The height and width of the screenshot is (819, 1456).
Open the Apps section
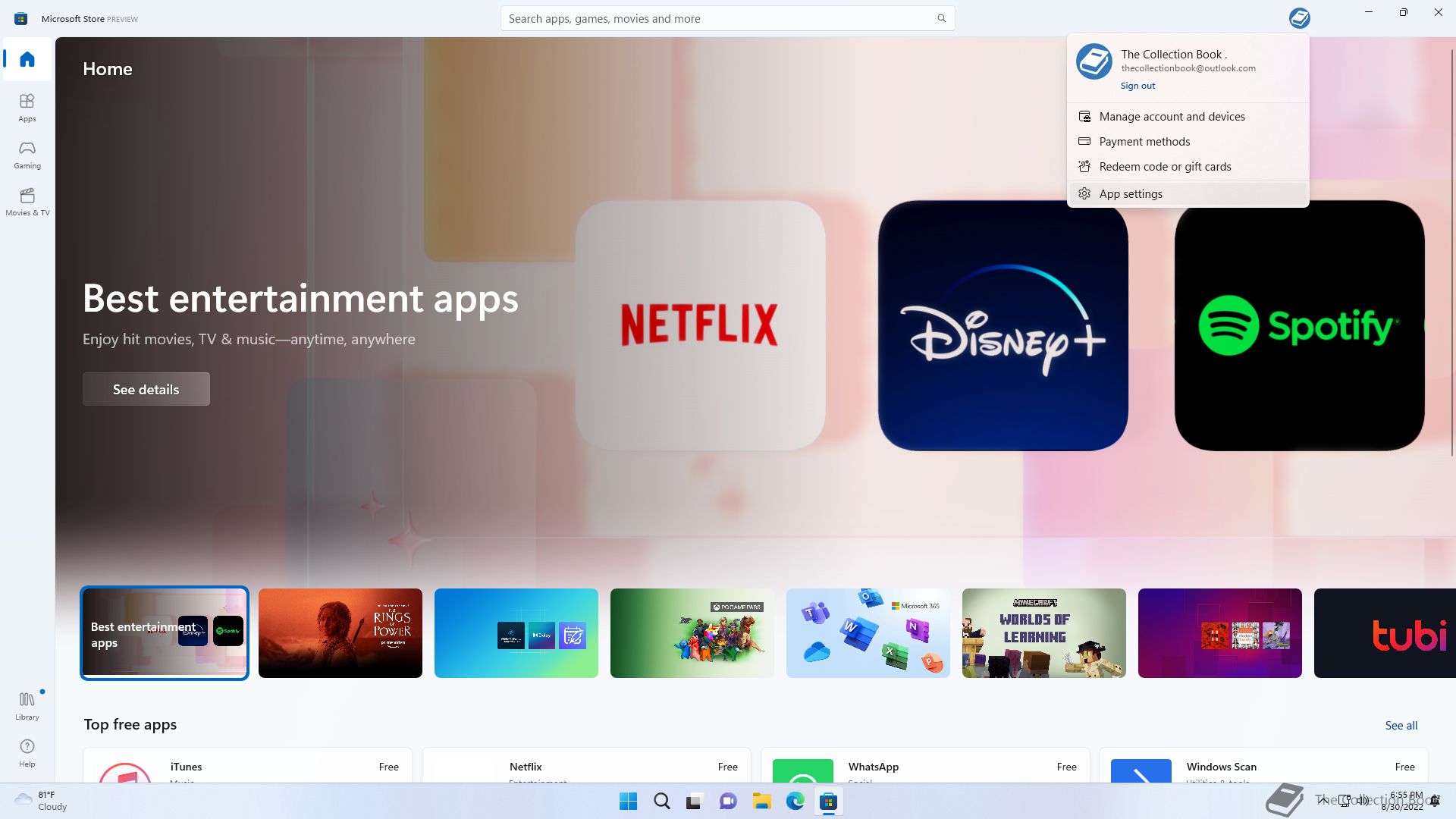pyautogui.click(x=27, y=108)
